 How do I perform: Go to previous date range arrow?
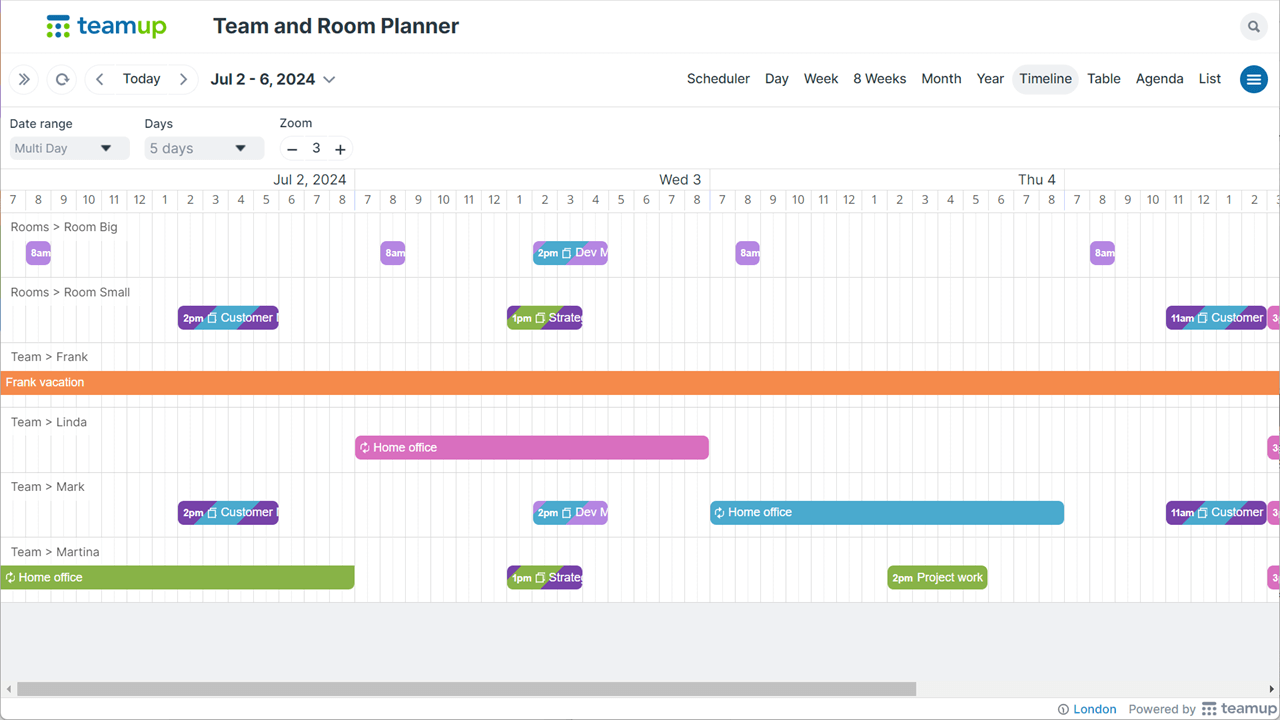point(100,79)
